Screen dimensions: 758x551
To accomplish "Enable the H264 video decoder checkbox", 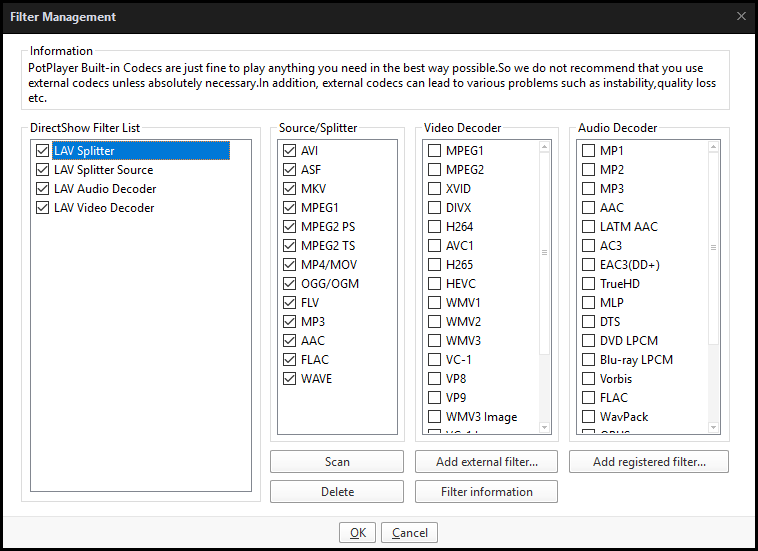I will pos(435,227).
